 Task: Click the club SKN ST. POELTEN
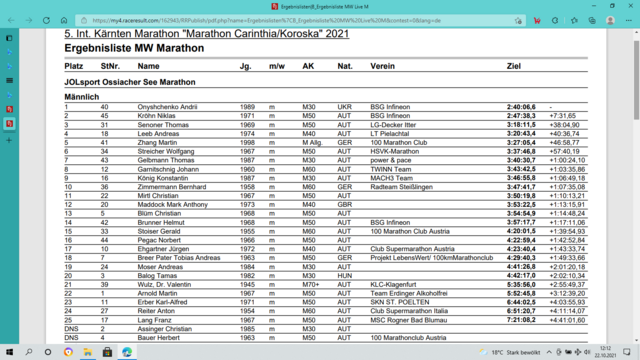tap(400, 302)
